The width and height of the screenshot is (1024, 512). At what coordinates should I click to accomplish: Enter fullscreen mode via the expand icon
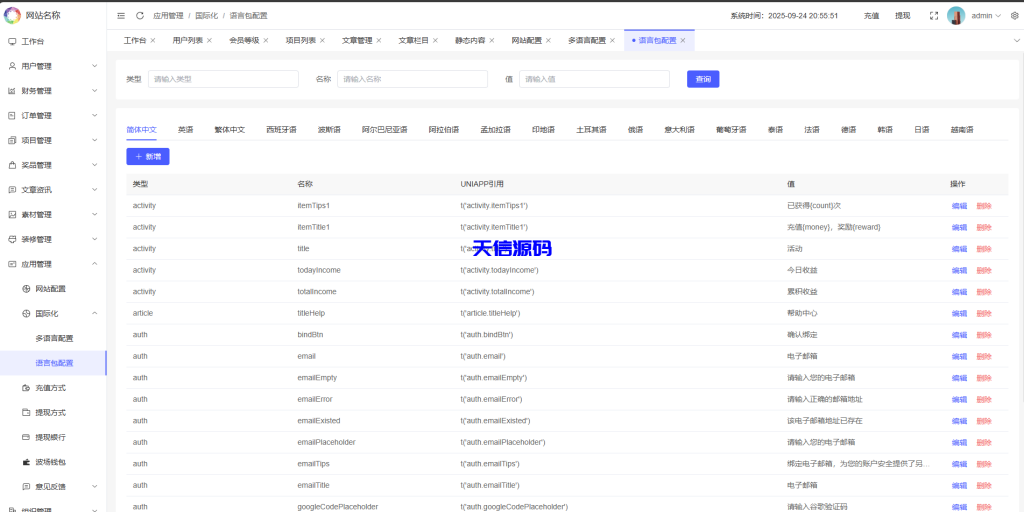pyautogui.click(x=933, y=16)
